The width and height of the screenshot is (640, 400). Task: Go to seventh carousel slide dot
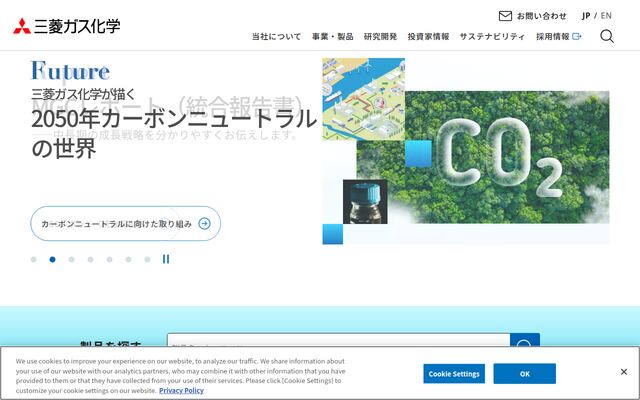pyautogui.click(x=147, y=260)
